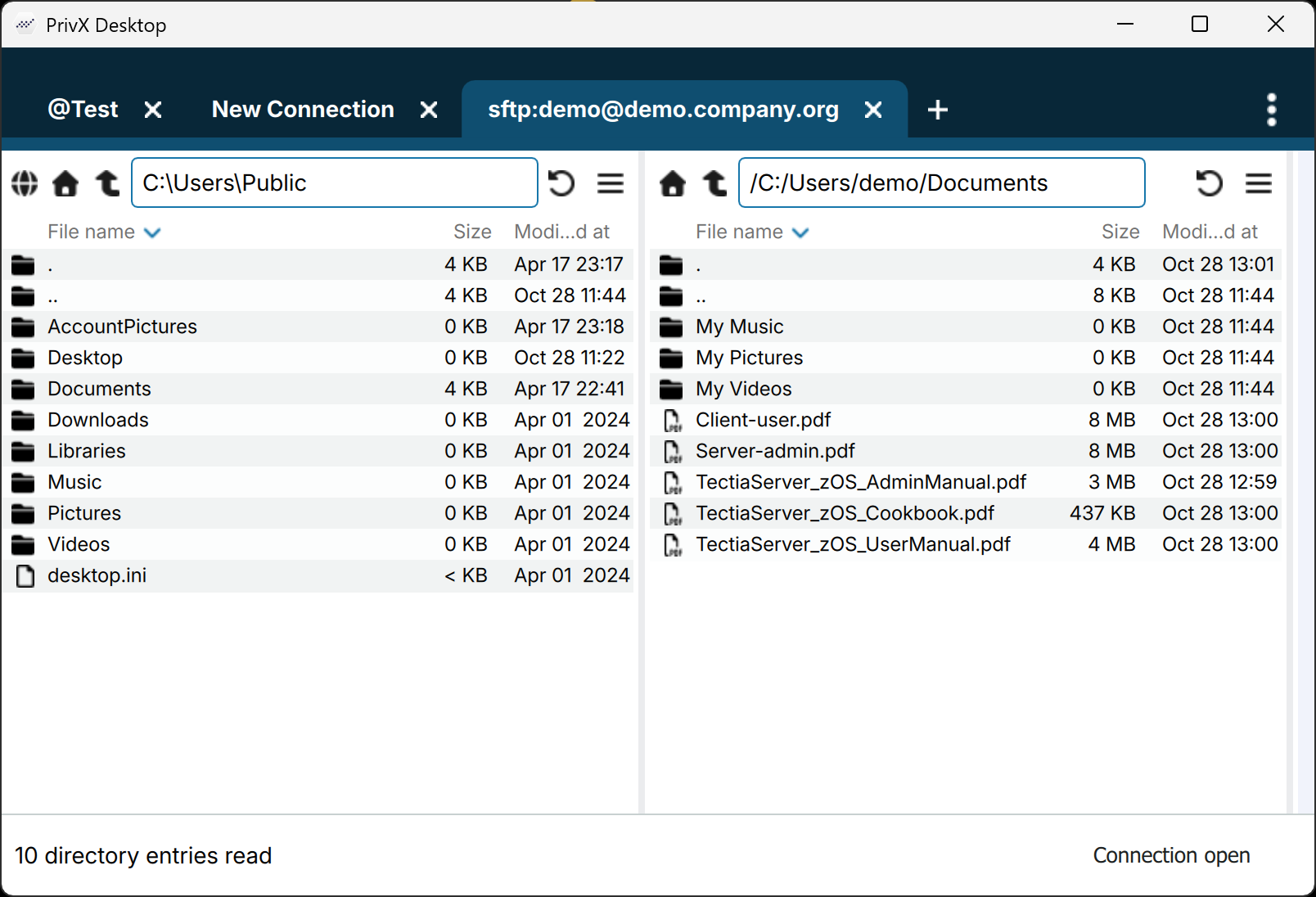Go to home directory in left pane

point(65,183)
